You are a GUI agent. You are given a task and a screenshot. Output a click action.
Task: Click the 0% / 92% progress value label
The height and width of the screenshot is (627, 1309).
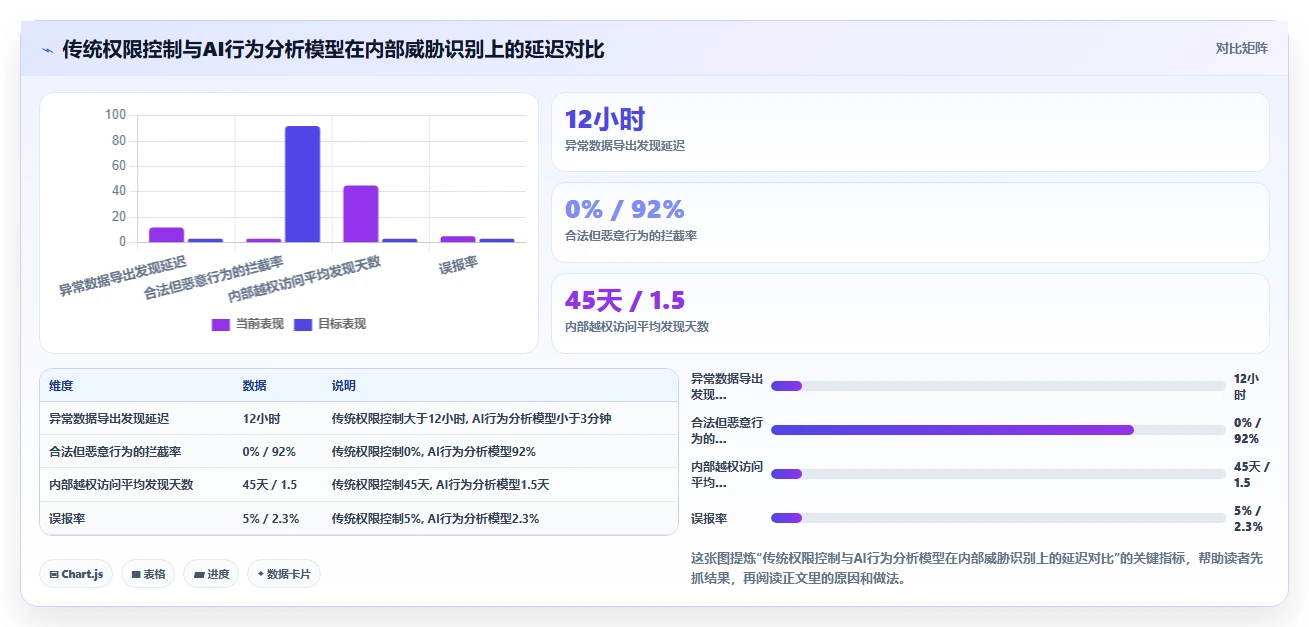pos(1248,430)
